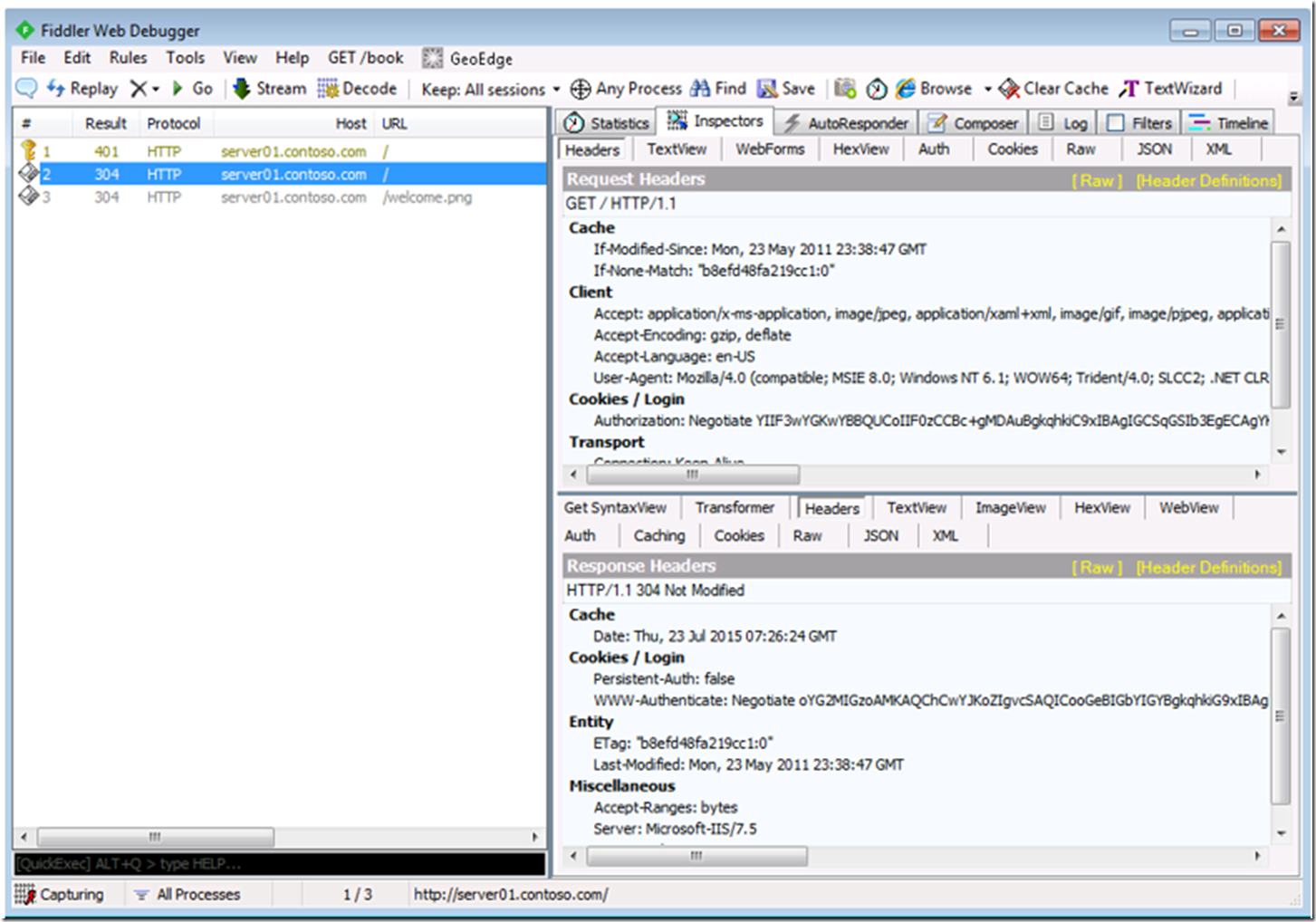Viewport: 1316px width, 922px height.
Task: Toggle Capturing in status bar
Action: click(60, 895)
